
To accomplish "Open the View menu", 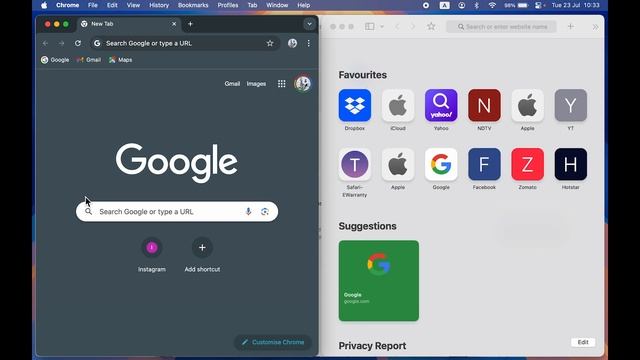I will point(133,5).
